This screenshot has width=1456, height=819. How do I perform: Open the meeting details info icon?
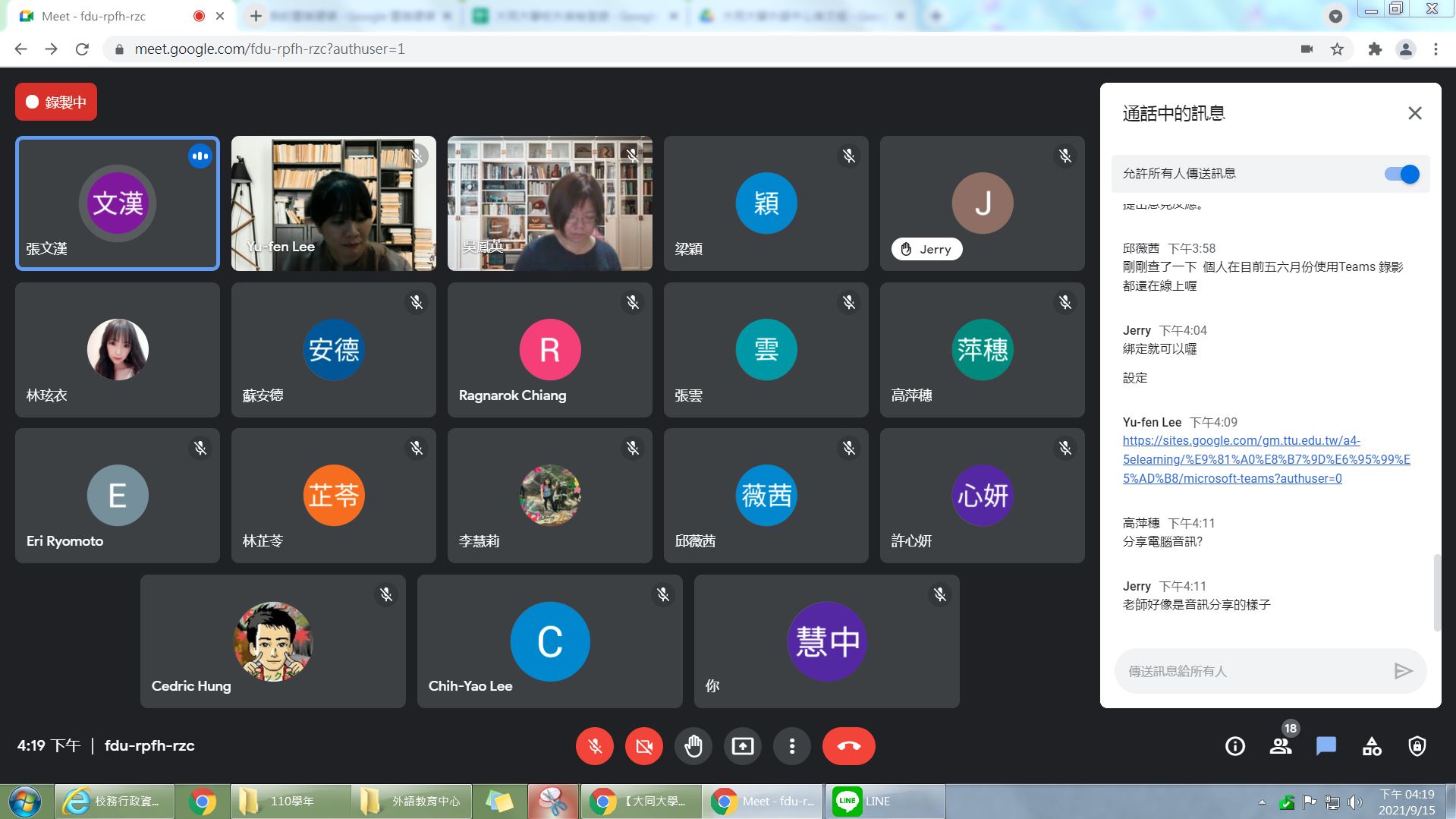(1234, 746)
